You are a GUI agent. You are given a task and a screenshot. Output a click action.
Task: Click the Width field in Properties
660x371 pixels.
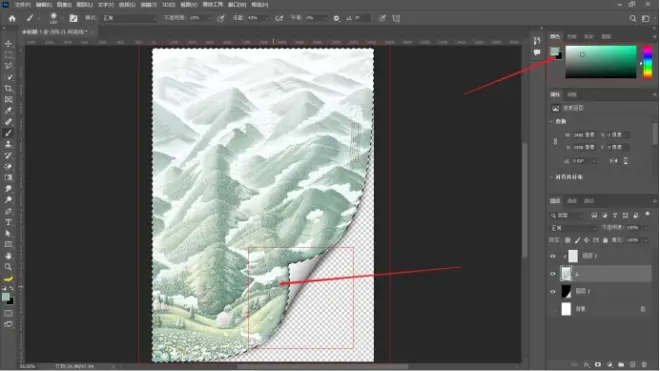tap(583, 135)
